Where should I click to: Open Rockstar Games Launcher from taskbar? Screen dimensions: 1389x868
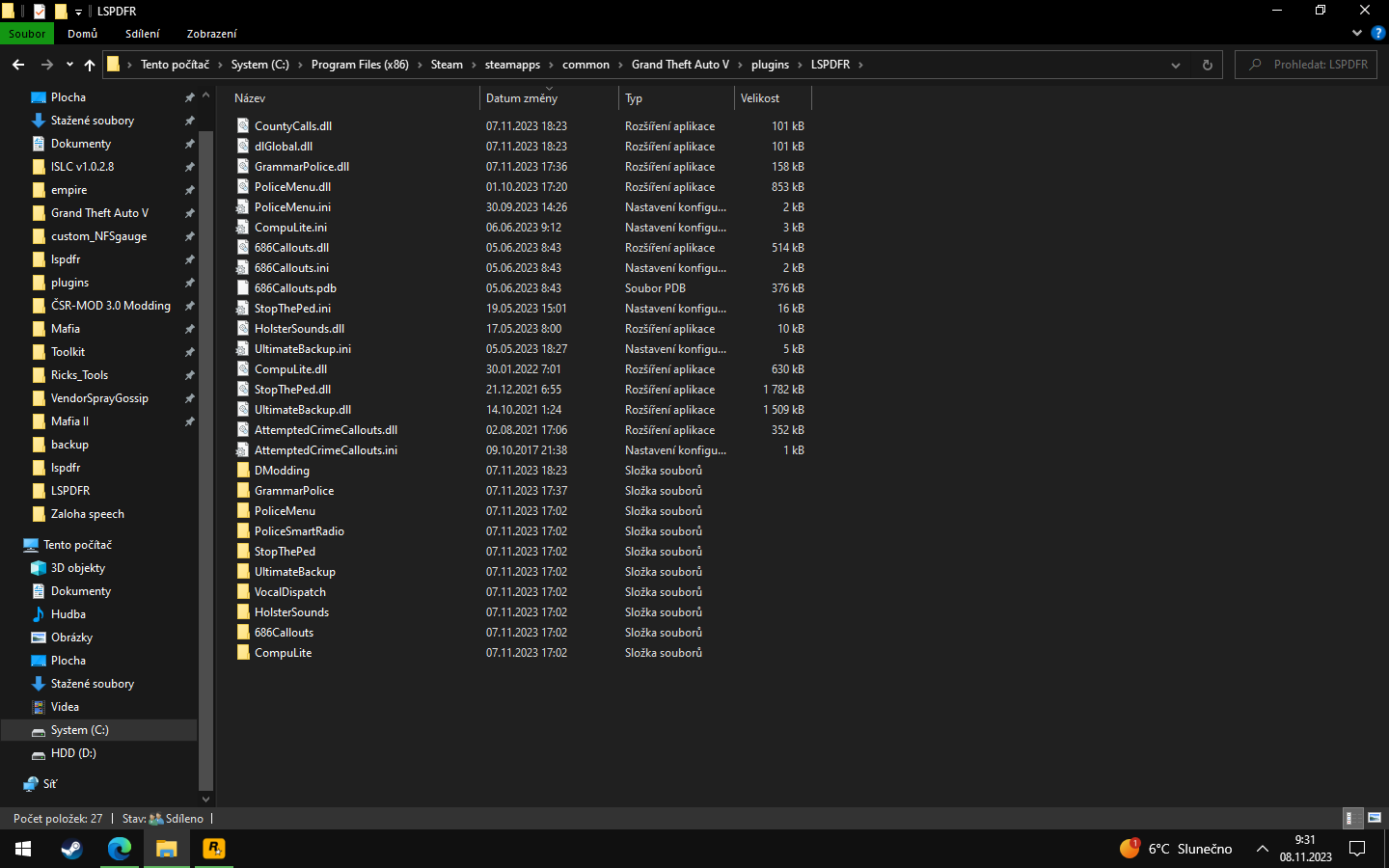click(x=214, y=849)
